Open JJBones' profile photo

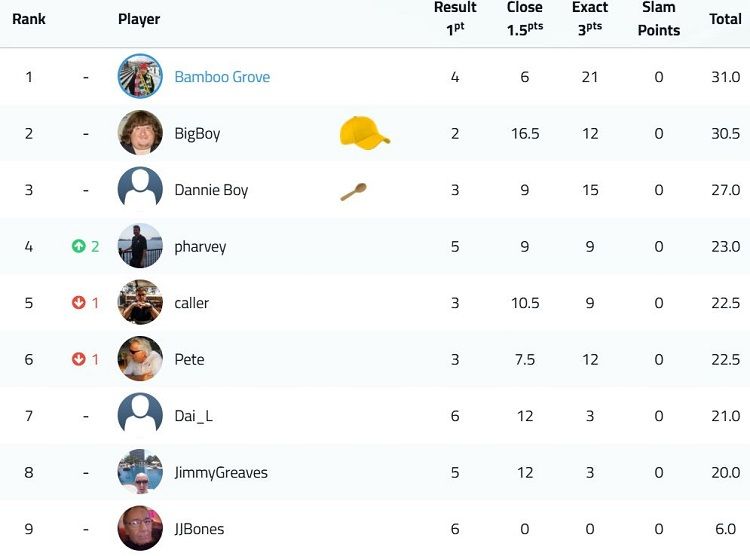coord(140,528)
